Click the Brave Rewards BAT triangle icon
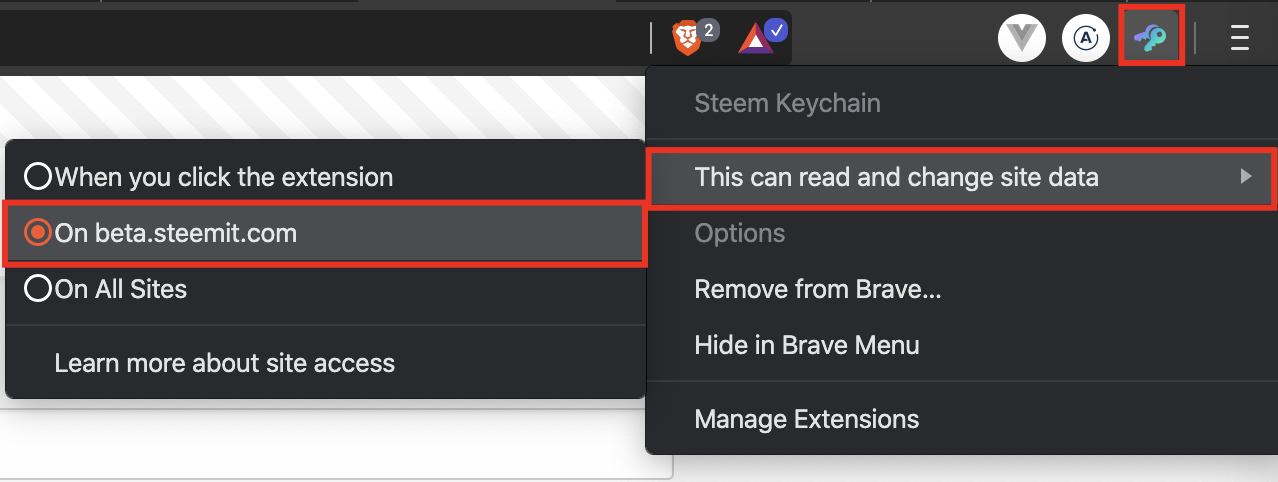The height and width of the screenshot is (482, 1278). pyautogui.click(x=756, y=39)
